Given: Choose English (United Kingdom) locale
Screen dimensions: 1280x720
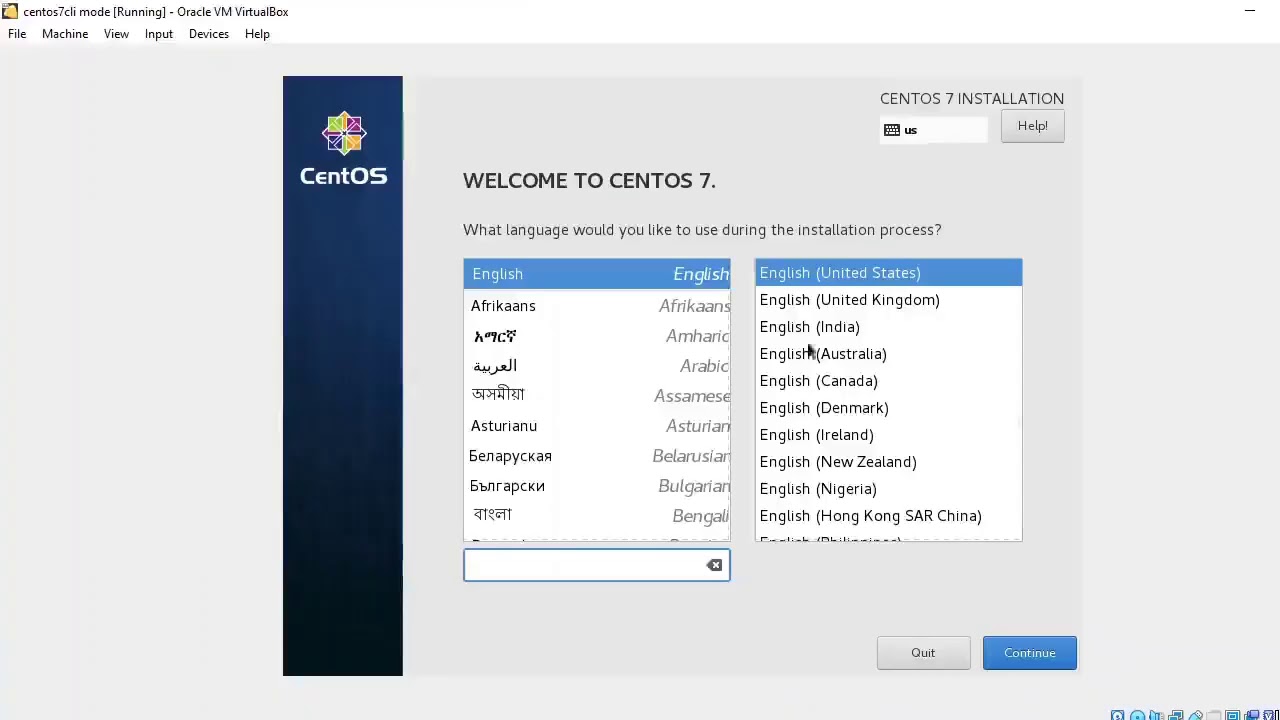Looking at the screenshot, I should pyautogui.click(x=888, y=300).
